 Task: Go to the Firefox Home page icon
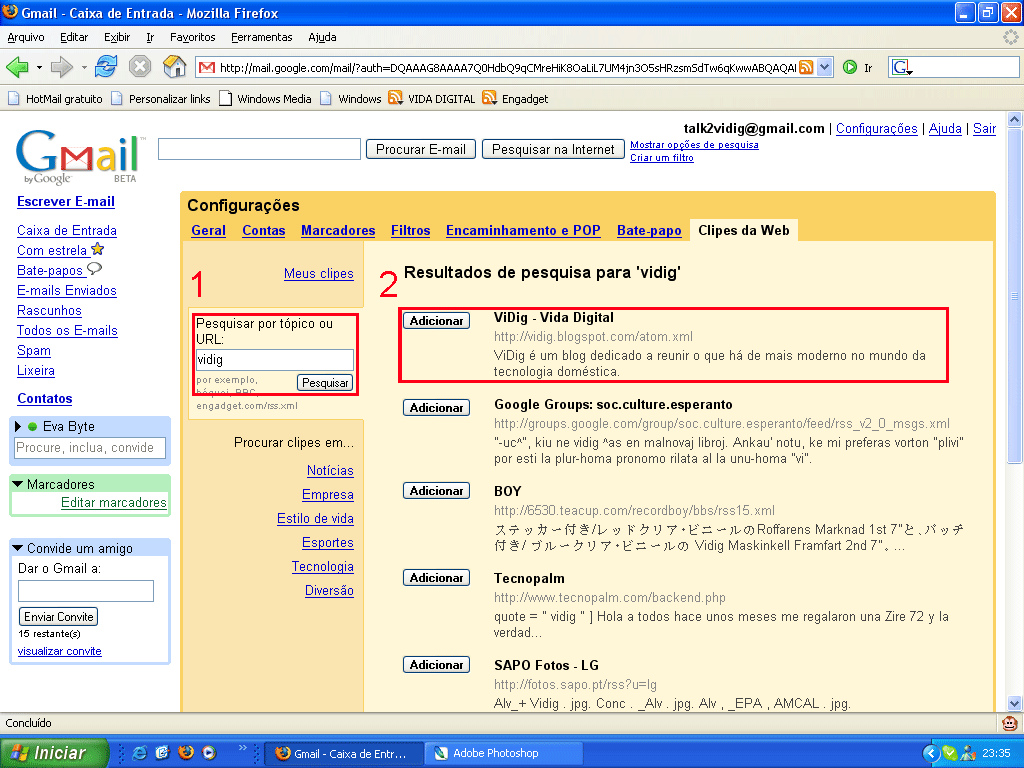coord(174,66)
